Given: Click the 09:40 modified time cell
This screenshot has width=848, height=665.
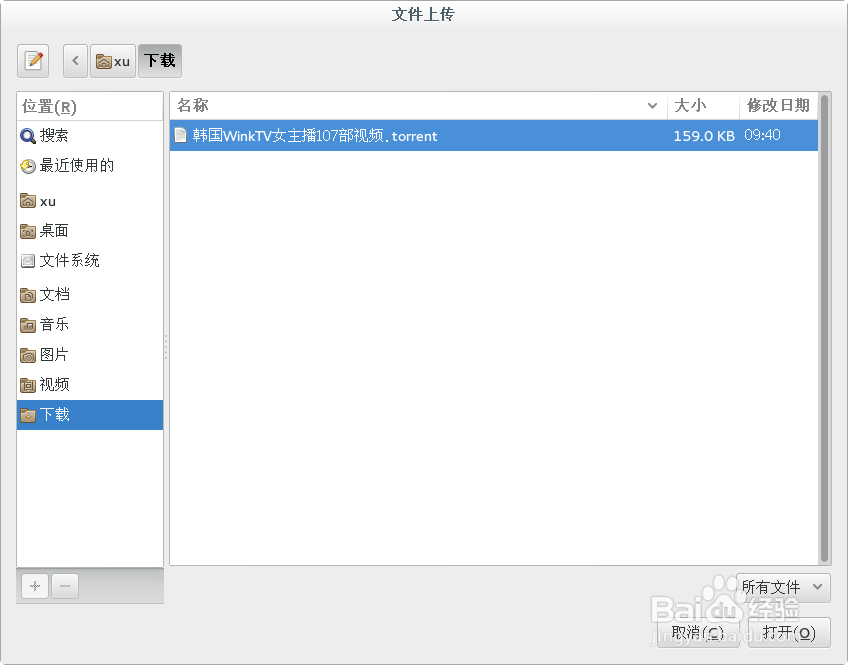Looking at the screenshot, I should pyautogui.click(x=762, y=135).
